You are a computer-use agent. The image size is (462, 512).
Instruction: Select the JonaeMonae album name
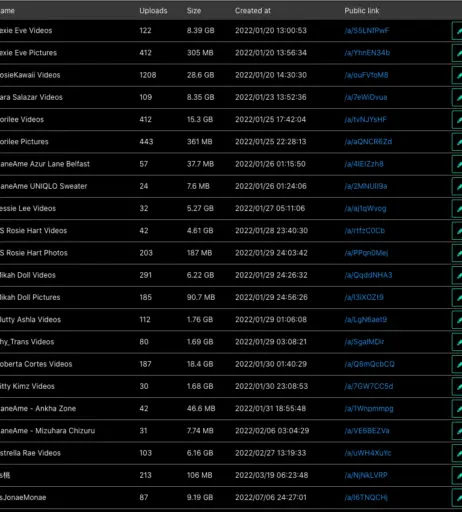23,498
